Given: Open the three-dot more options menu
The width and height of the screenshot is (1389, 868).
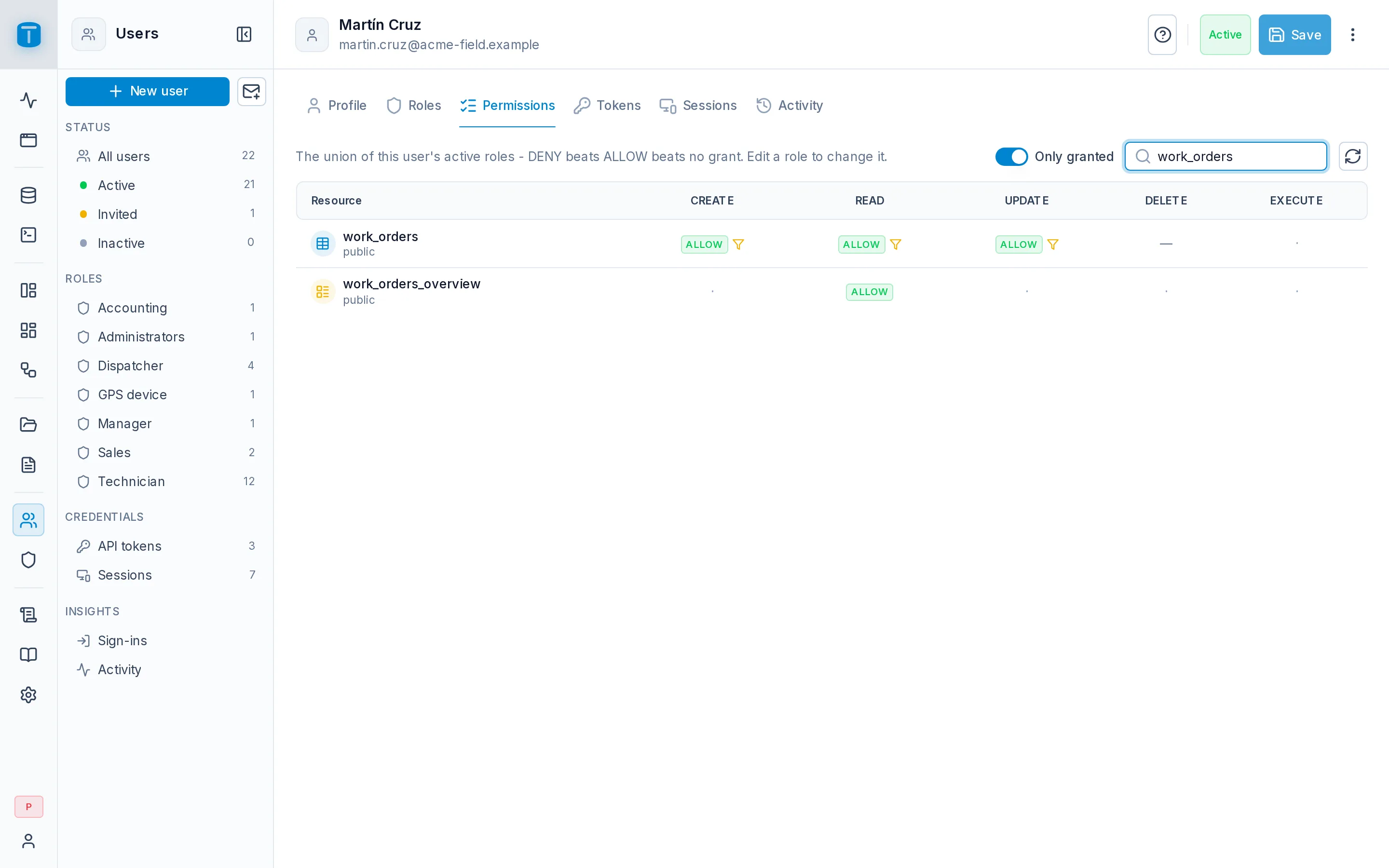Looking at the screenshot, I should click(1353, 34).
